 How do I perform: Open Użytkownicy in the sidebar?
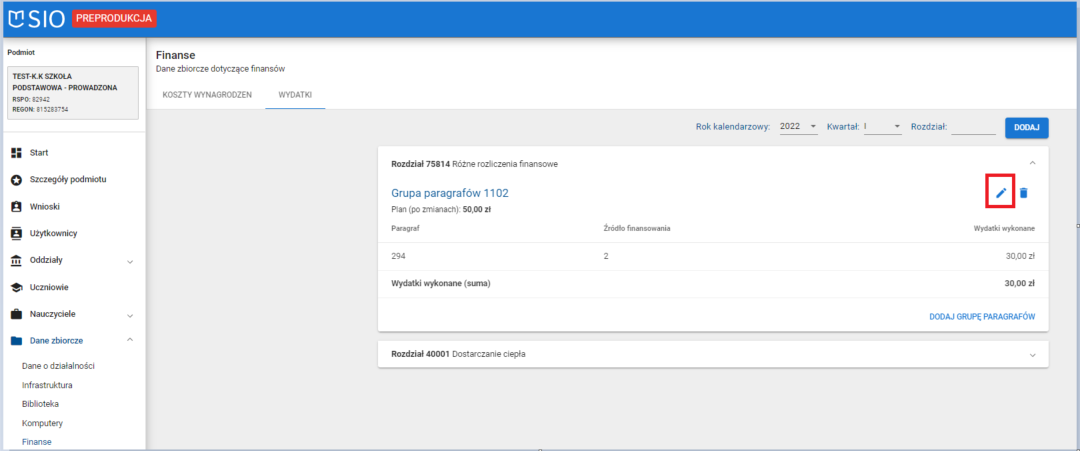click(x=53, y=234)
